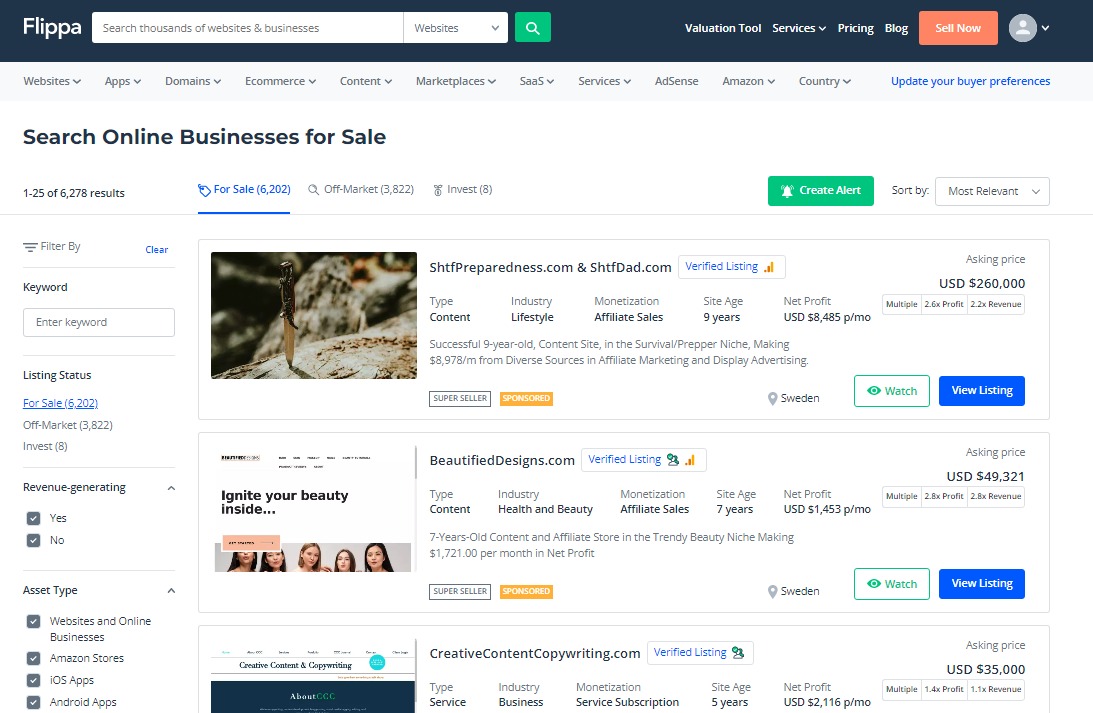Click the green search magnifier button
Image resolution: width=1093 pixels, height=713 pixels.
point(533,28)
